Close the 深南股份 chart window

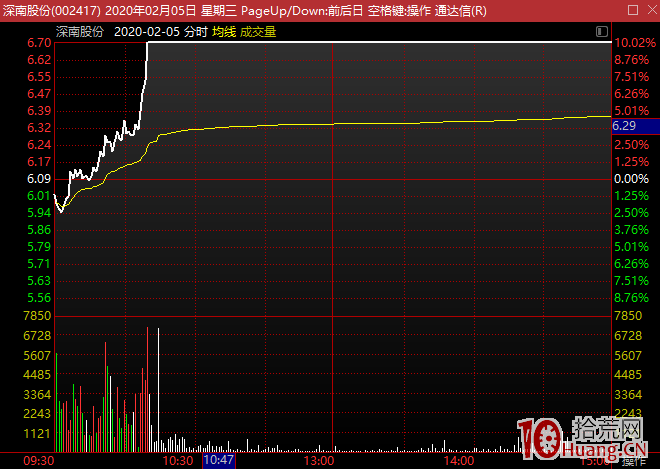coord(652,10)
